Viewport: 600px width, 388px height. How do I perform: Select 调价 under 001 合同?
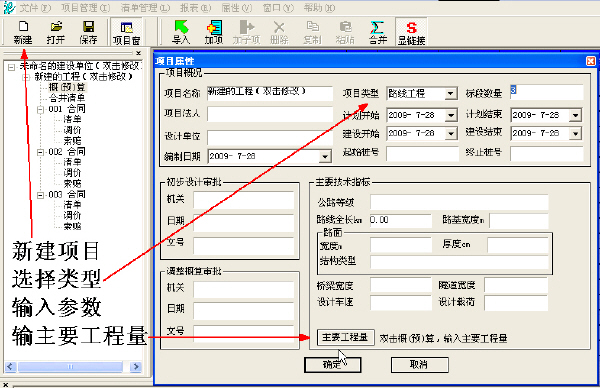72,130
